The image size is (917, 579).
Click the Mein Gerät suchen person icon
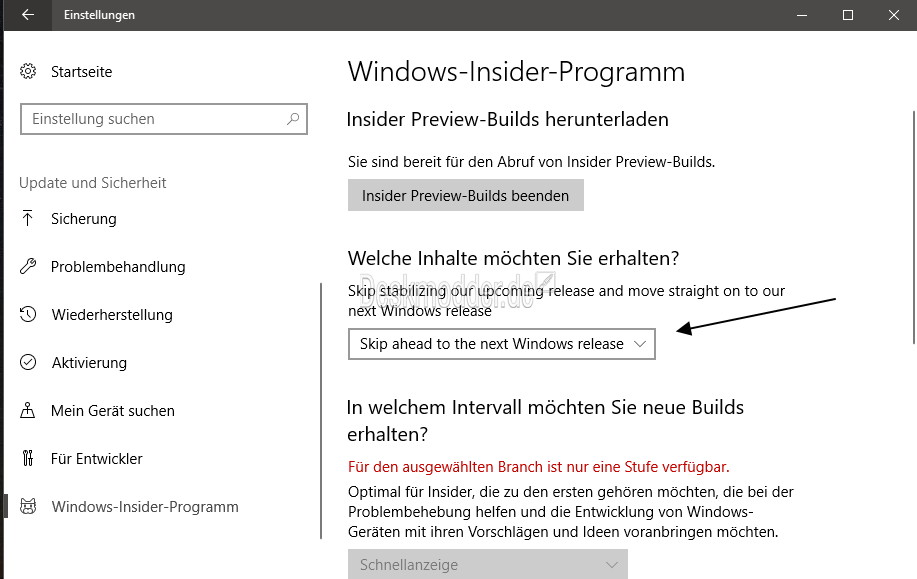point(27,410)
